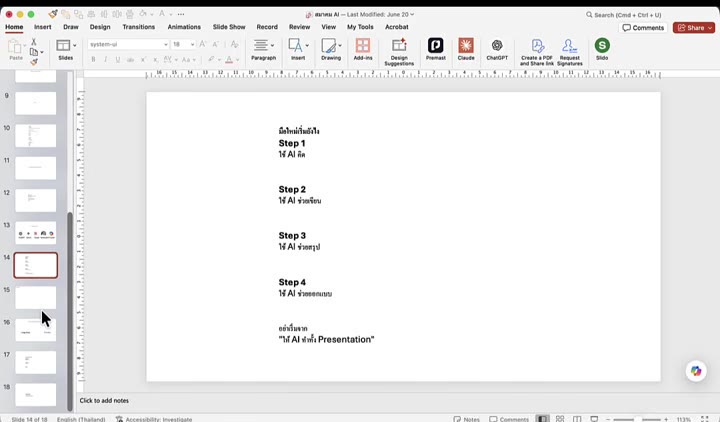Open the Review tab

click(299, 27)
